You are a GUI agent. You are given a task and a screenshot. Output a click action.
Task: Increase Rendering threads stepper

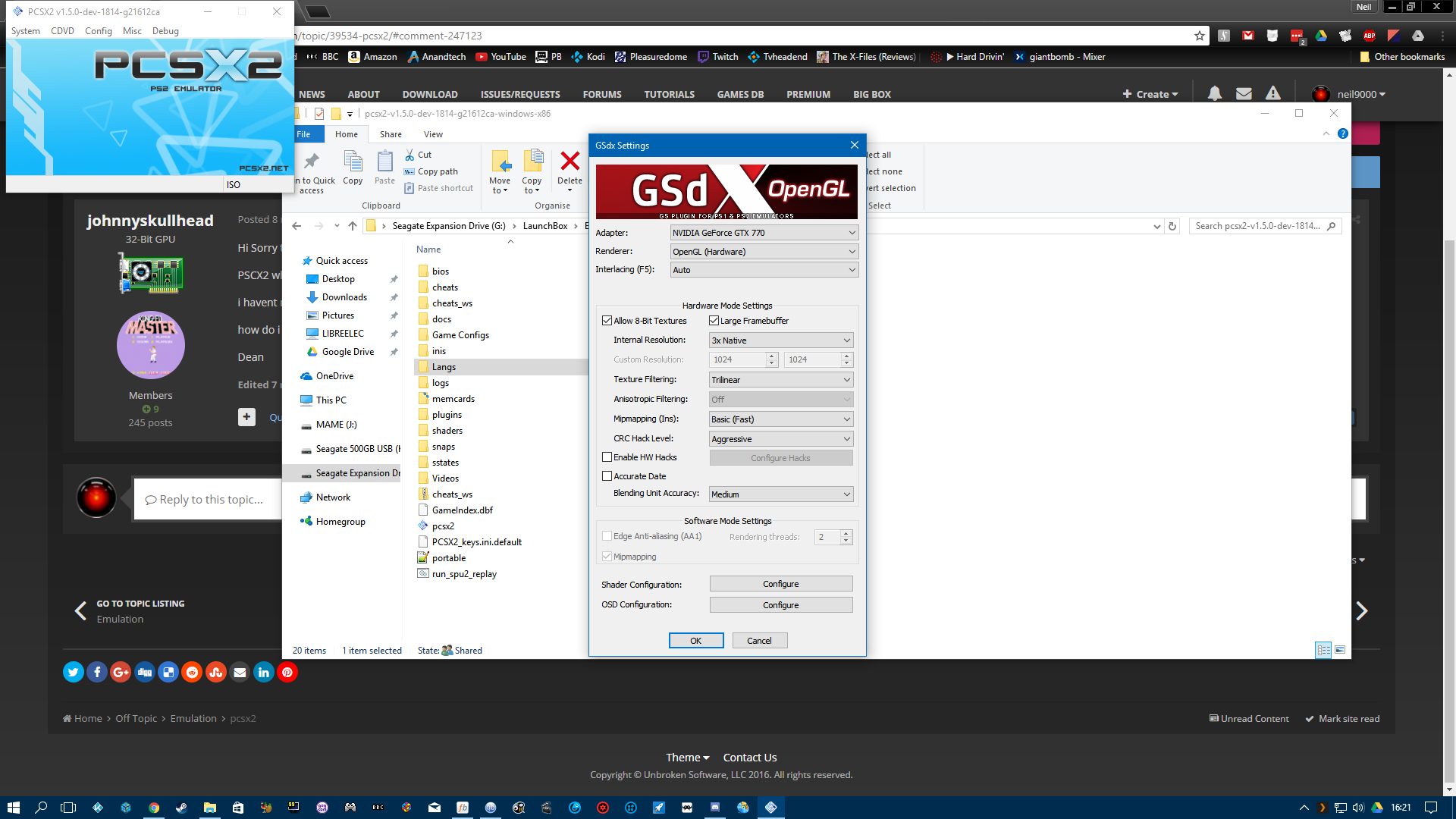[846, 533]
